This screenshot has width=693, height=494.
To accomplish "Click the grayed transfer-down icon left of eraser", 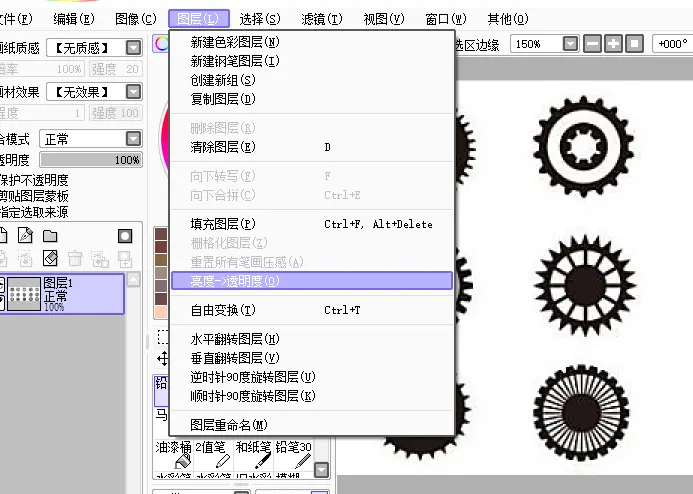I will [x=25, y=258].
